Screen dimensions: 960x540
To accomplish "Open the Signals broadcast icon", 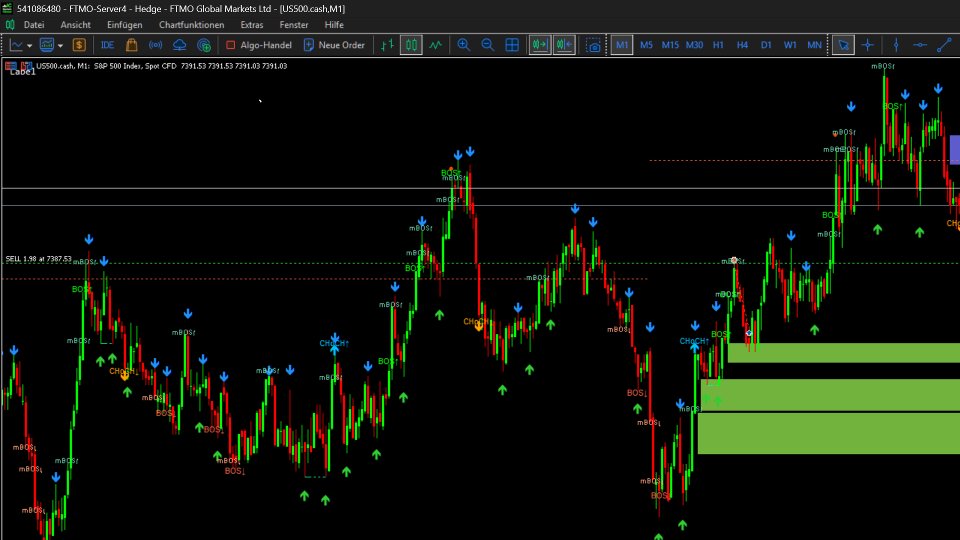I will (156, 45).
